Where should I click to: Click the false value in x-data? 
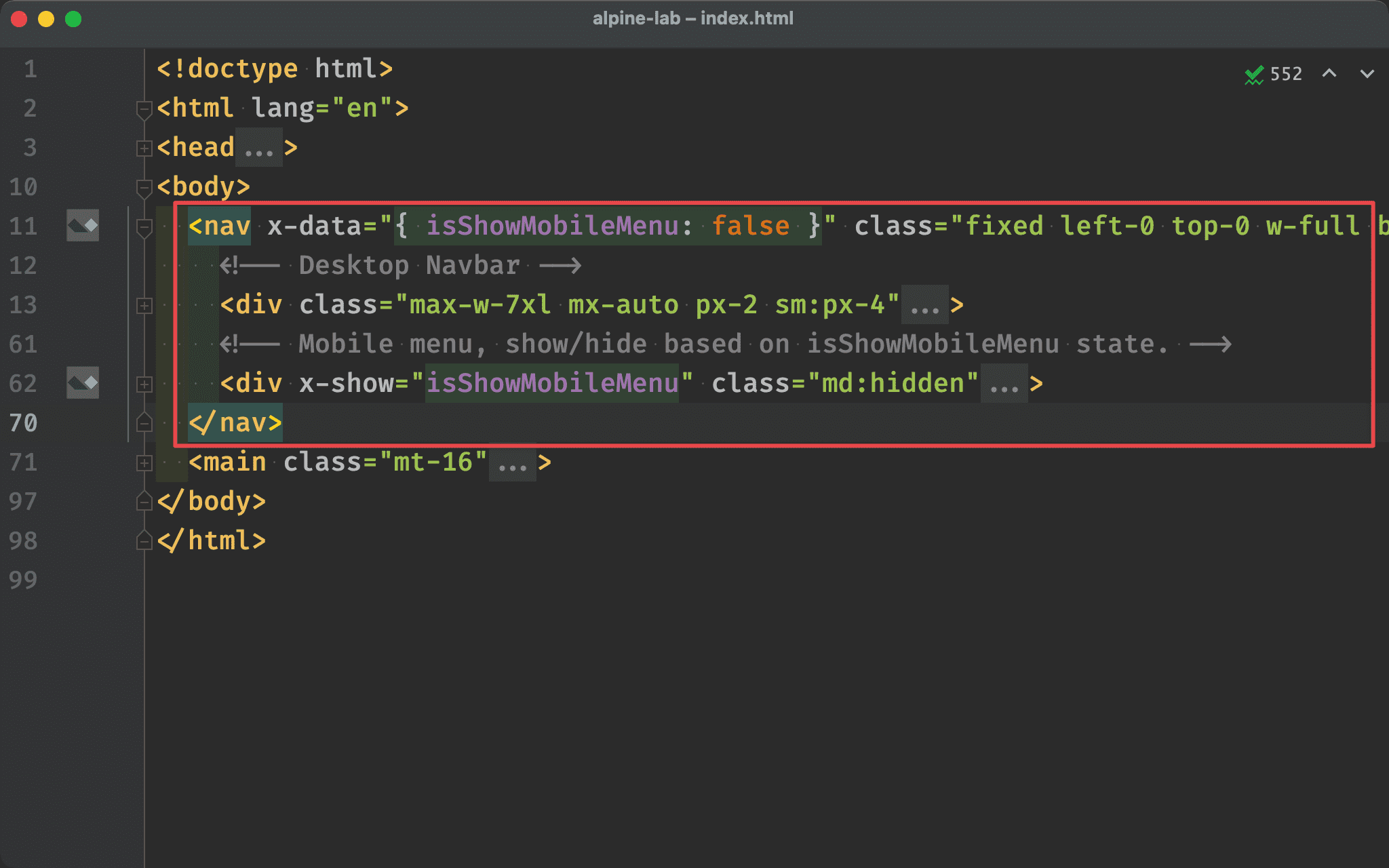(751, 226)
